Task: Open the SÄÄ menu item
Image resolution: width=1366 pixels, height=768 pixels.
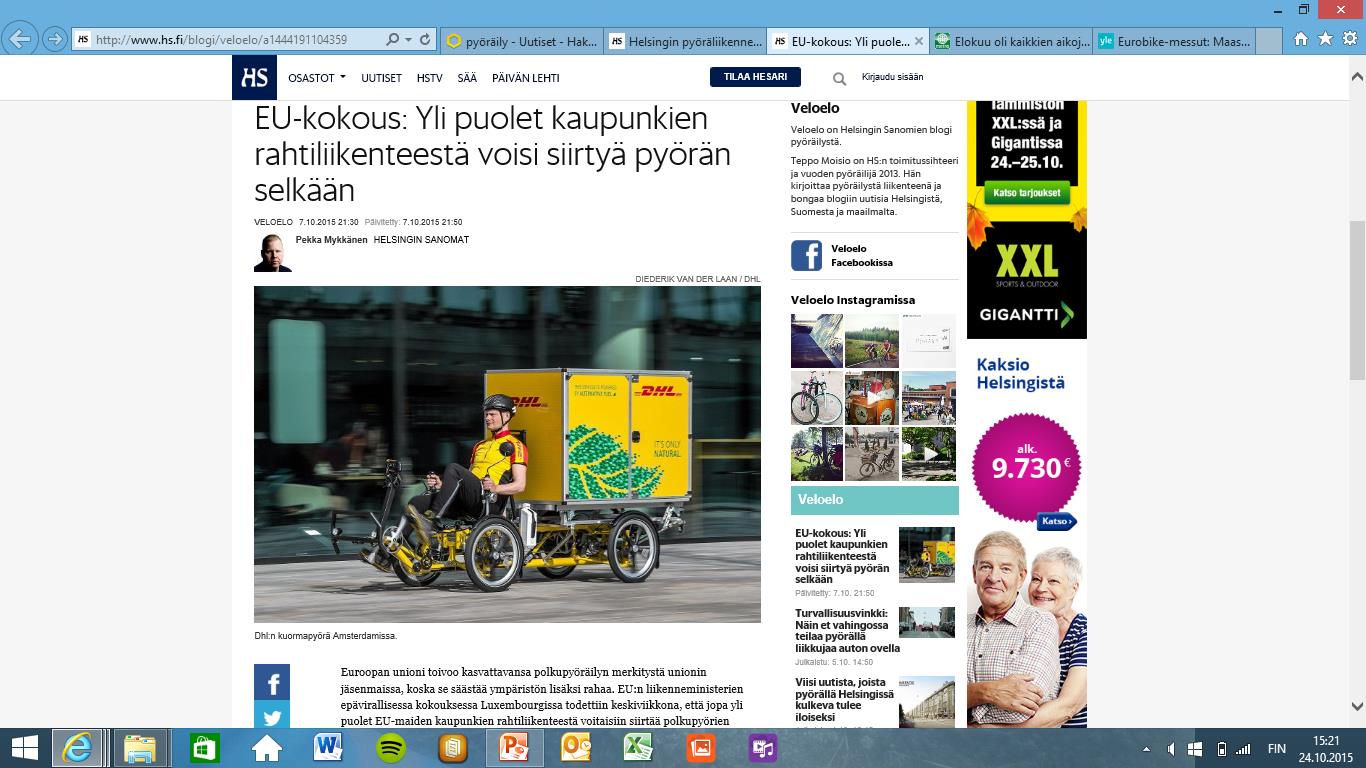Action: coord(467,78)
